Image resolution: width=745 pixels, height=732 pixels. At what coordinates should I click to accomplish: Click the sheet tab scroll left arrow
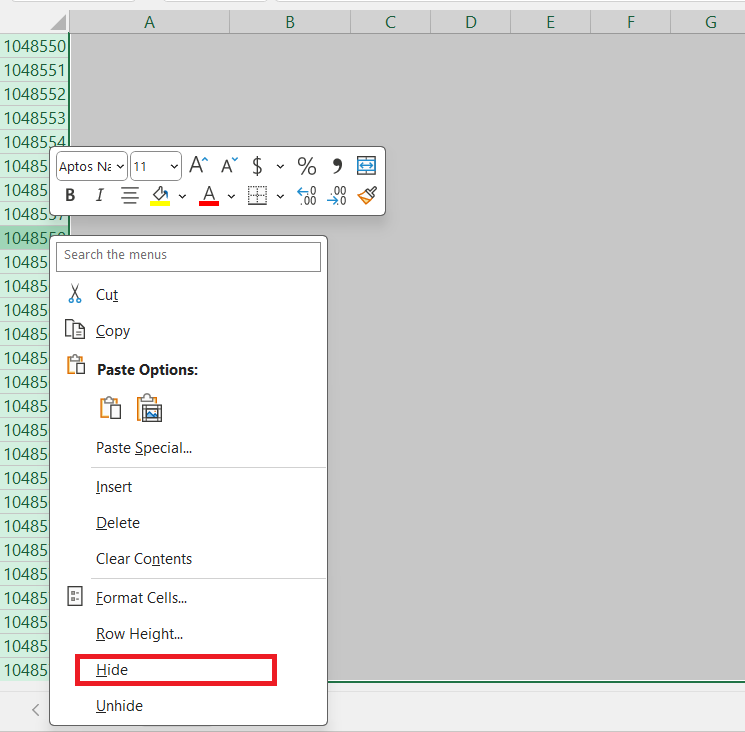(36, 710)
